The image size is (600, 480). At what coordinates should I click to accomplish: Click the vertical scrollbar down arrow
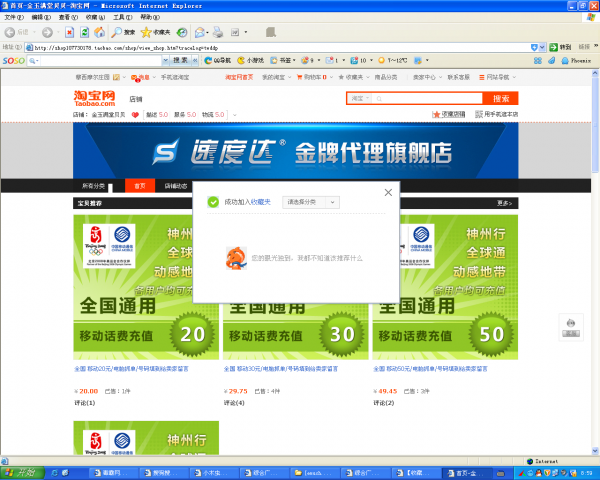[x=595, y=451]
